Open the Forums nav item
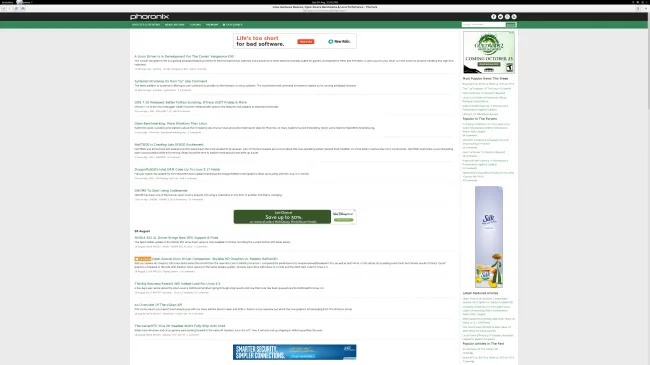Viewport: 650px width, 365px height. pyautogui.click(x=195, y=25)
